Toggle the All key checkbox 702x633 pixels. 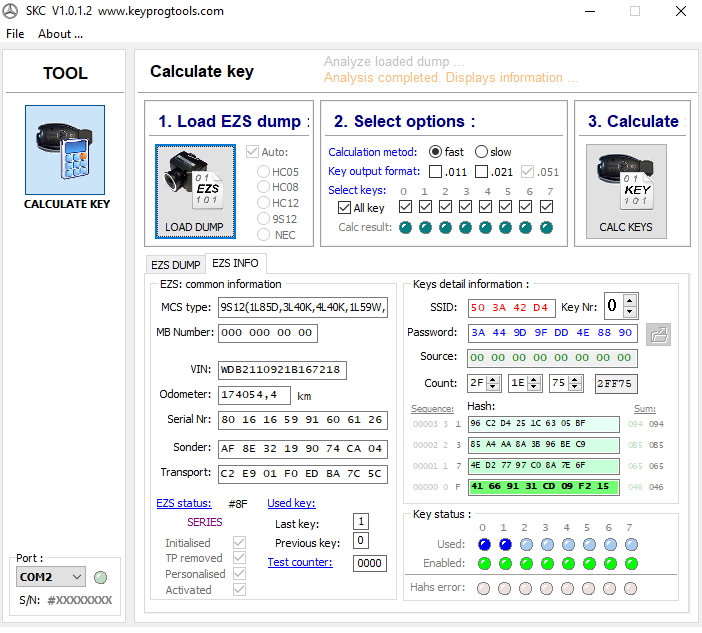pyautogui.click(x=345, y=208)
